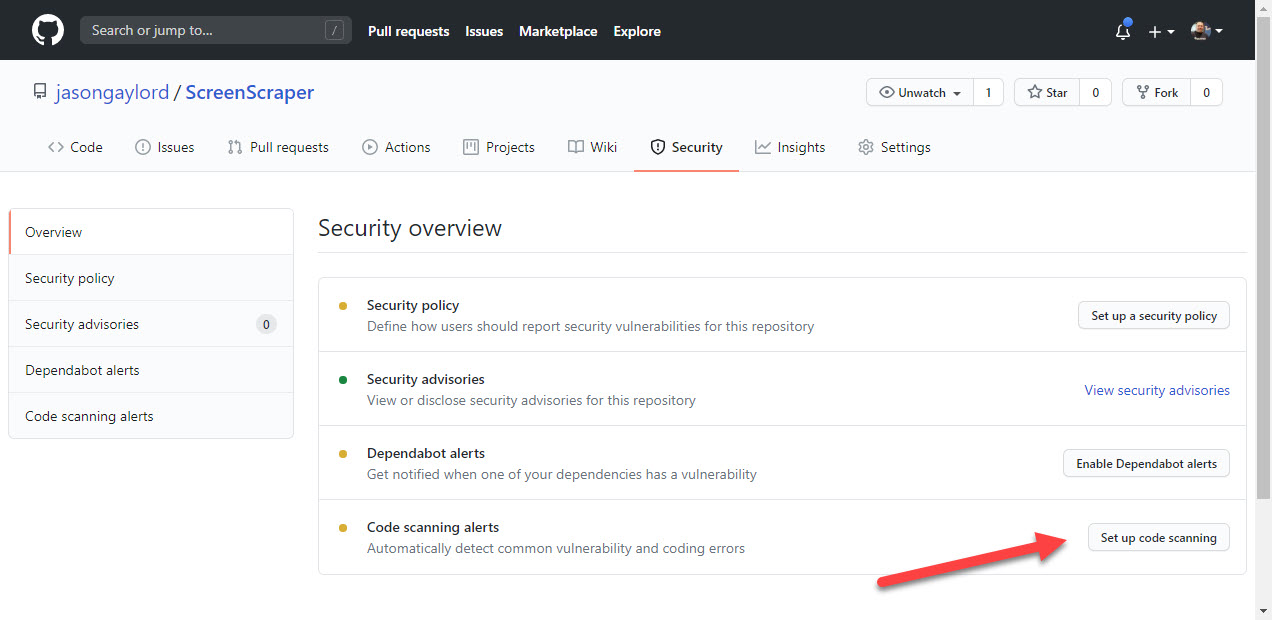Click the scrollbar up arrow
This screenshot has height=620, width=1272.
tap(1263, 9)
